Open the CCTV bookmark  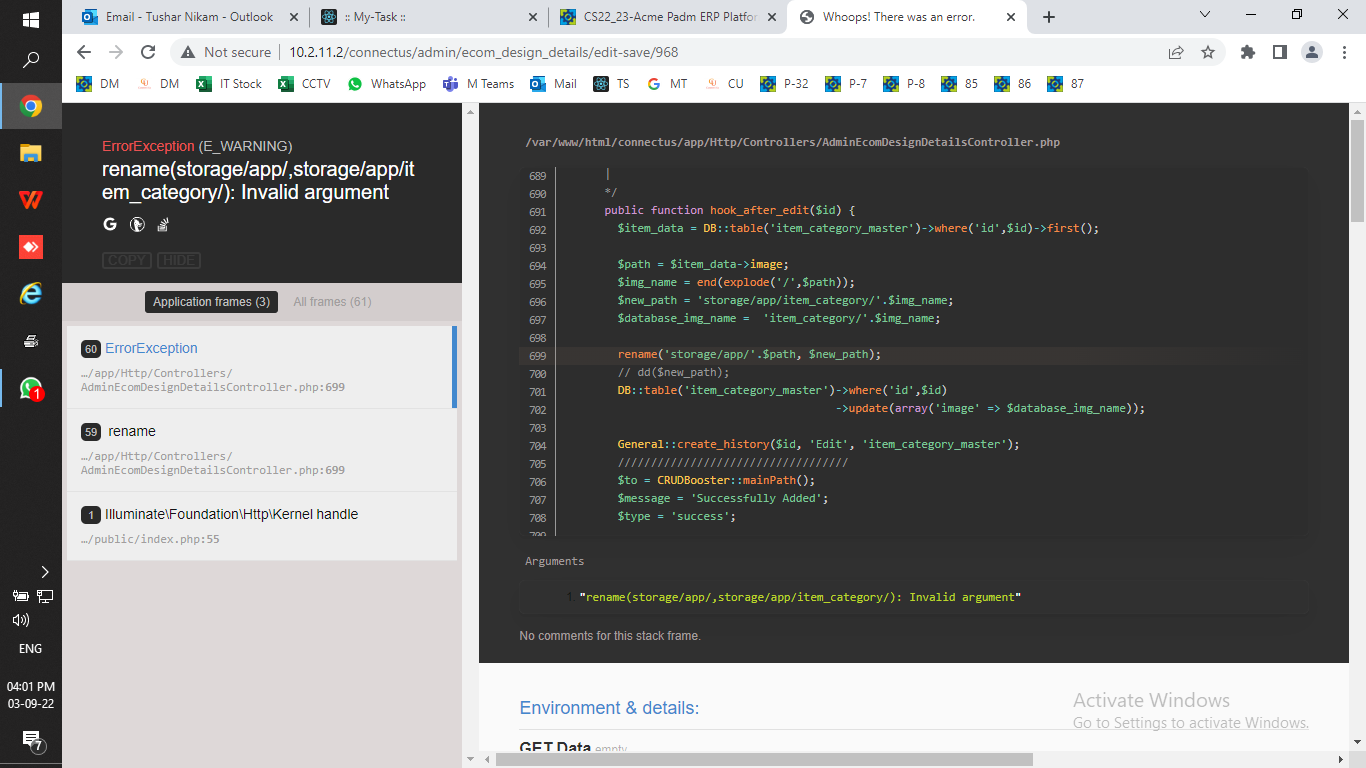pyautogui.click(x=304, y=84)
